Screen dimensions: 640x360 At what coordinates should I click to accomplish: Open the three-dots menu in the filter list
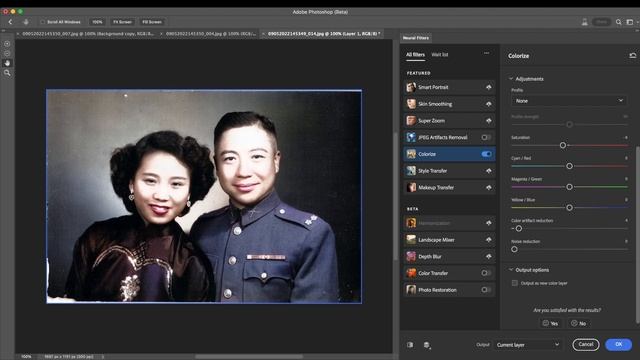(x=486, y=53)
